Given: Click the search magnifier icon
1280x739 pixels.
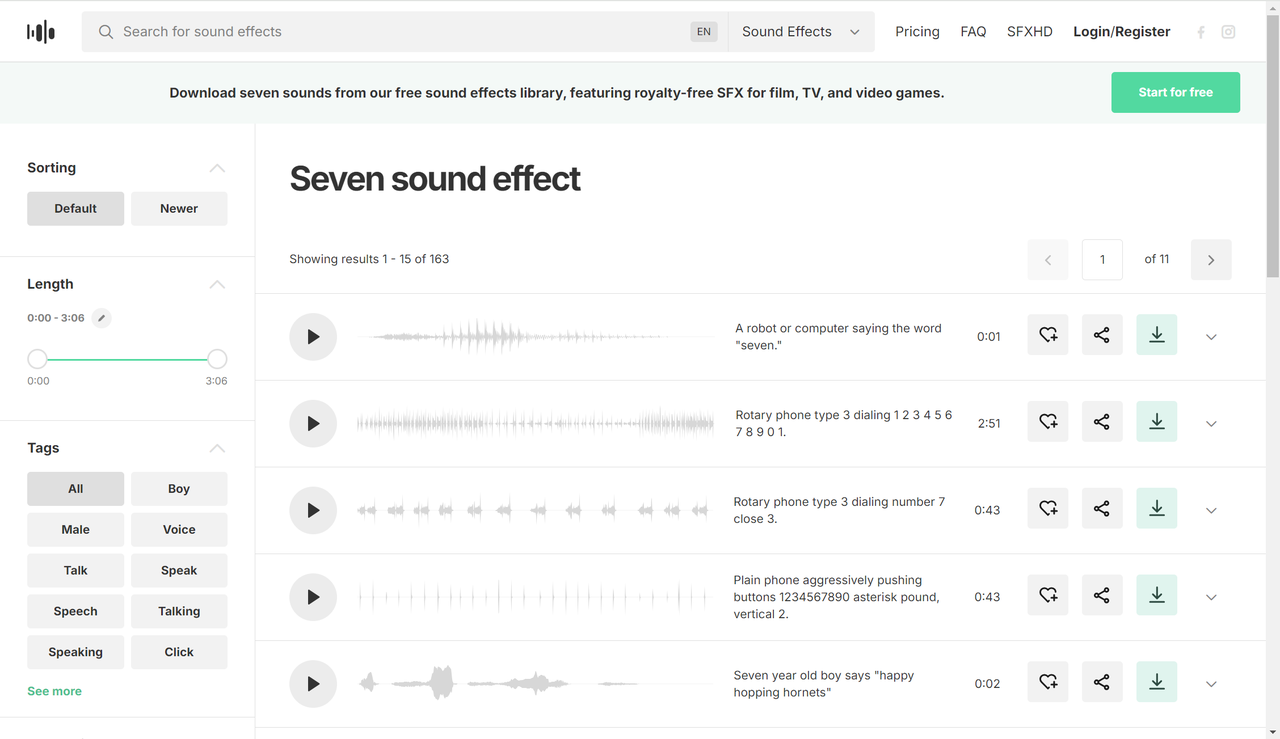Looking at the screenshot, I should pyautogui.click(x=105, y=31).
